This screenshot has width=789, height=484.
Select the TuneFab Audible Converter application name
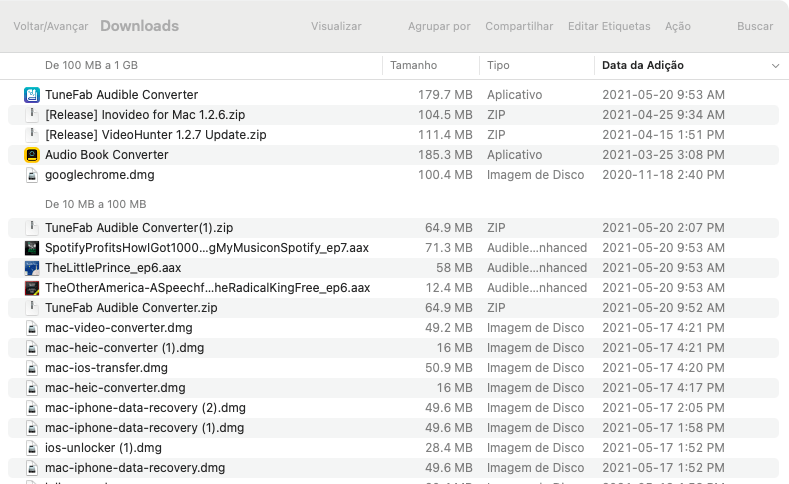click(122, 95)
